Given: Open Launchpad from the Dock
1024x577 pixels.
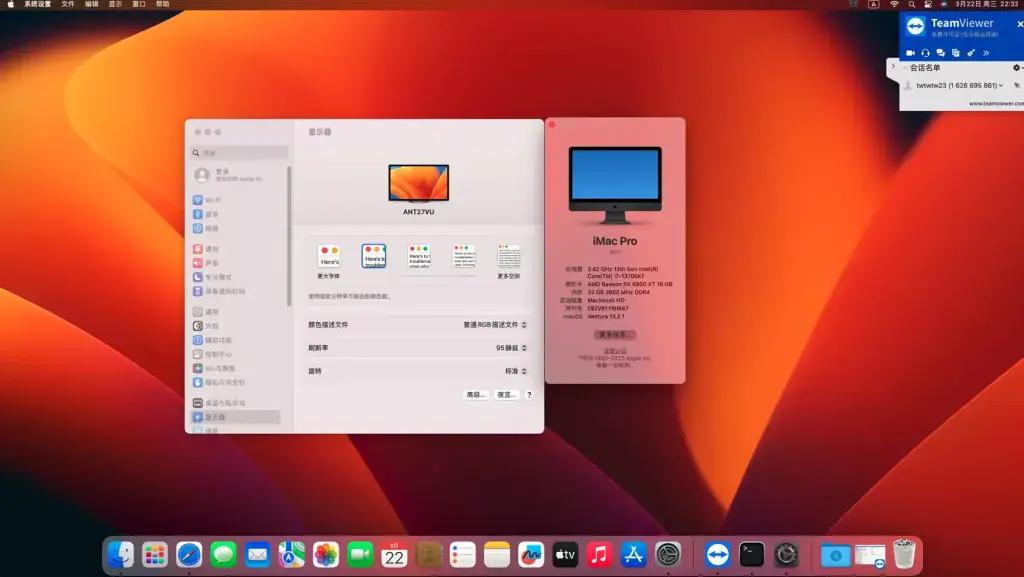Looking at the screenshot, I should (x=155, y=555).
